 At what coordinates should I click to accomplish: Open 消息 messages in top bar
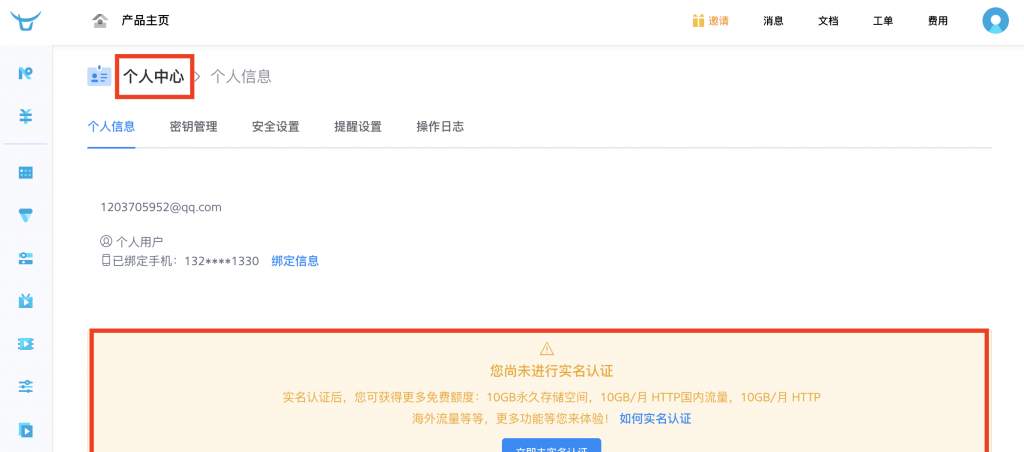(x=773, y=21)
